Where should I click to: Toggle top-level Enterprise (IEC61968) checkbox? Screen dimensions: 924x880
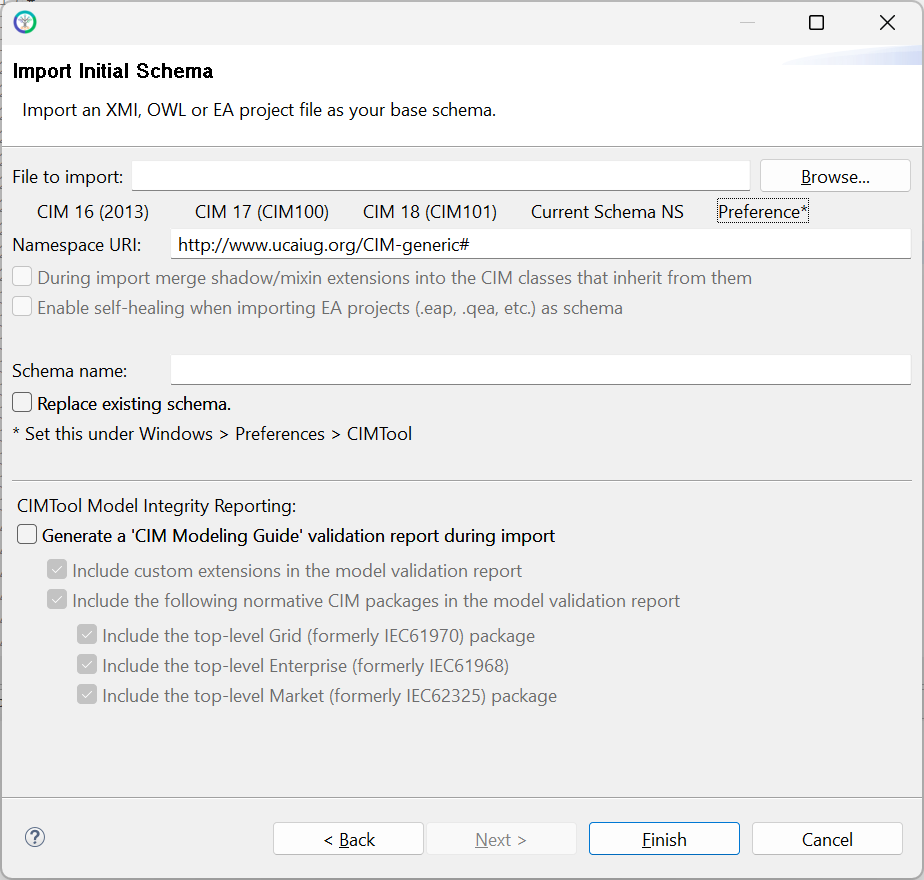click(x=87, y=664)
